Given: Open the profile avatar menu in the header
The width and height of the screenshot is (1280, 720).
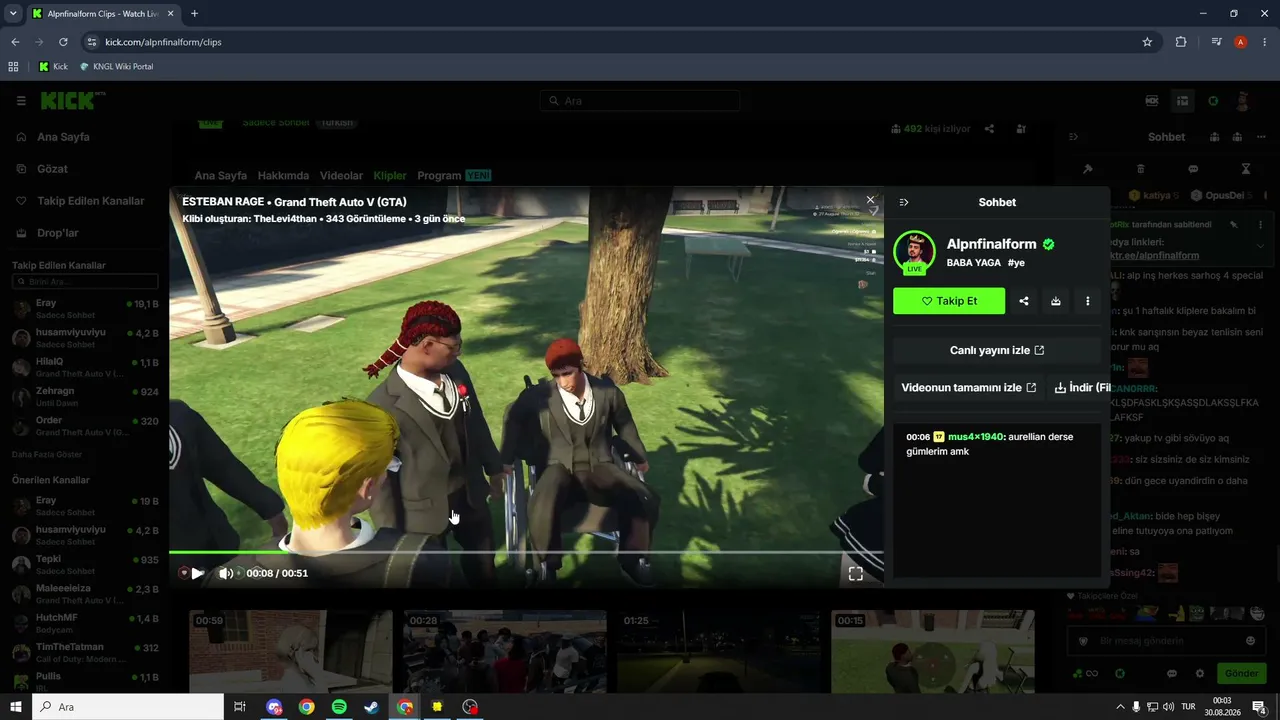Looking at the screenshot, I should (1243, 101).
